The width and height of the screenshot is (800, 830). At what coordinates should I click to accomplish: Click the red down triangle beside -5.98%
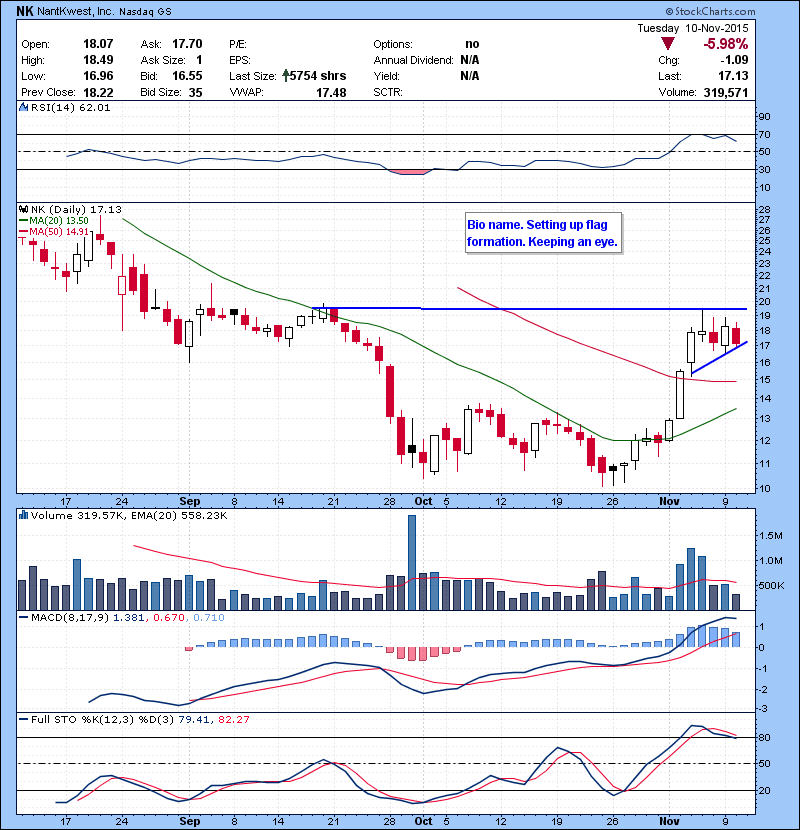tap(668, 44)
